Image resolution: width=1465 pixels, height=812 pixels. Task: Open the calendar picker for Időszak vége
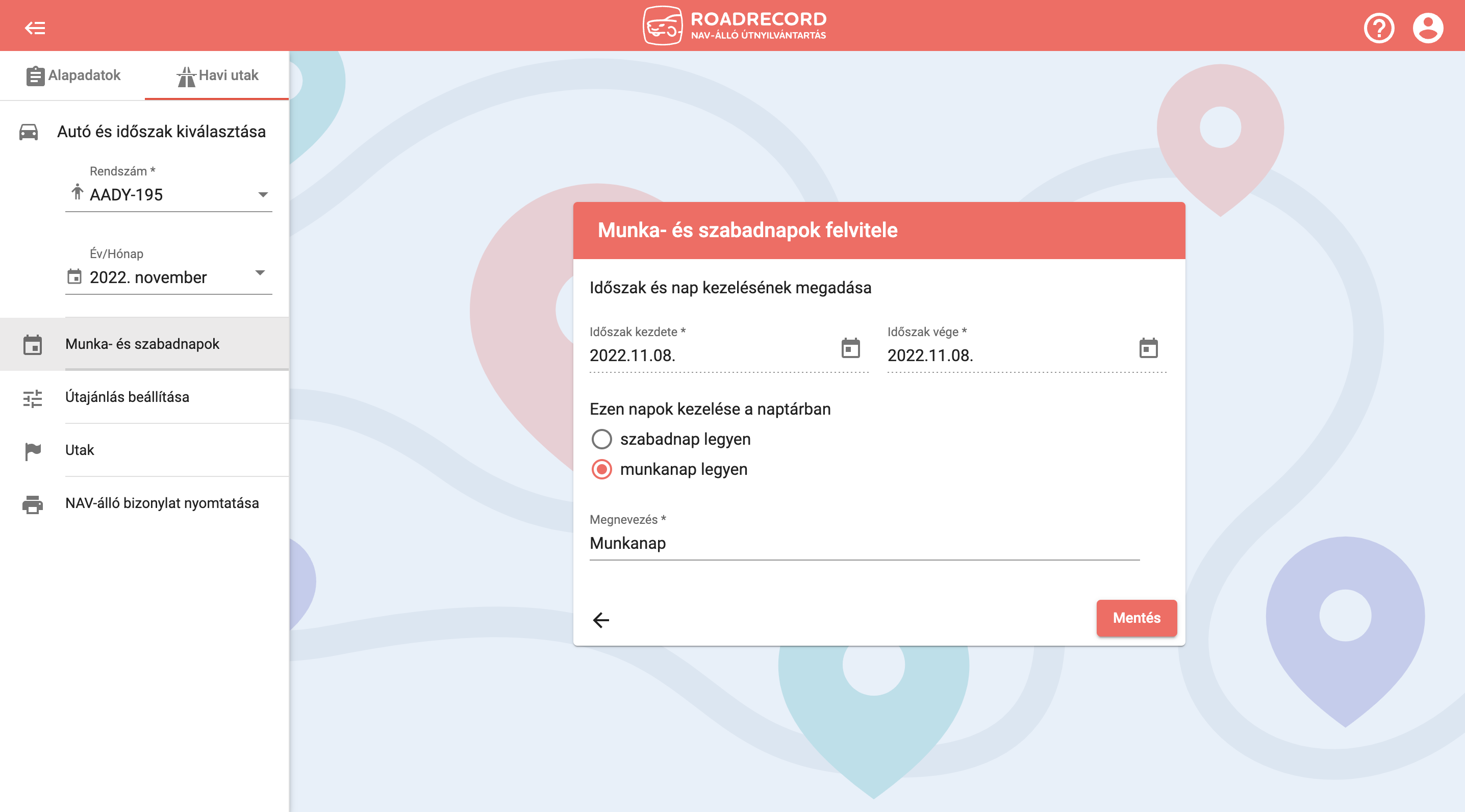point(1148,347)
